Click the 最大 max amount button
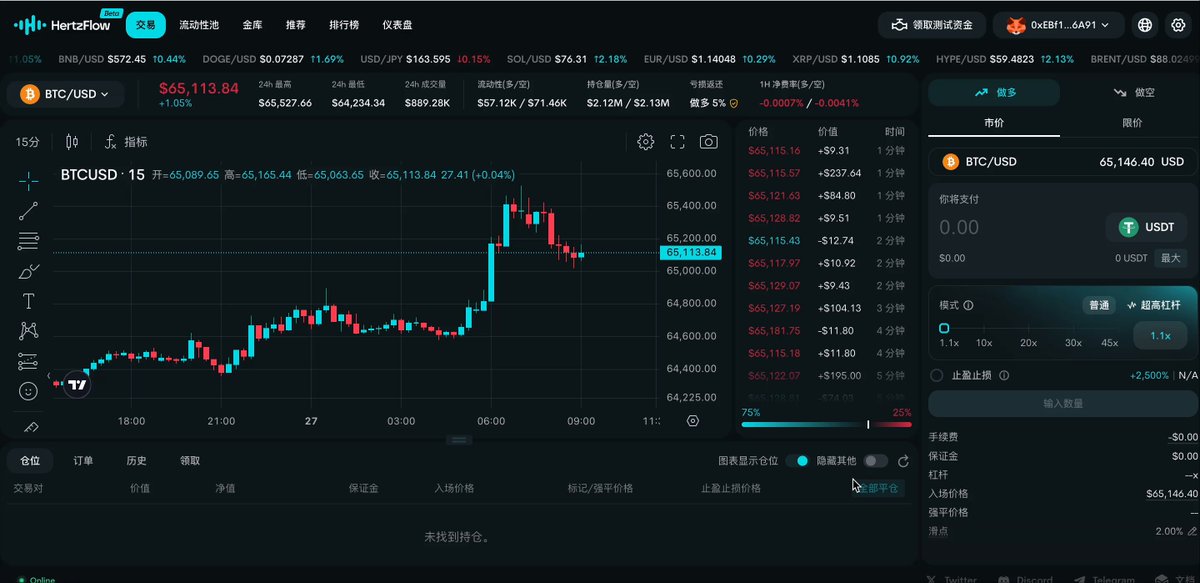Screen dimensions: 1200x583 1168,258
